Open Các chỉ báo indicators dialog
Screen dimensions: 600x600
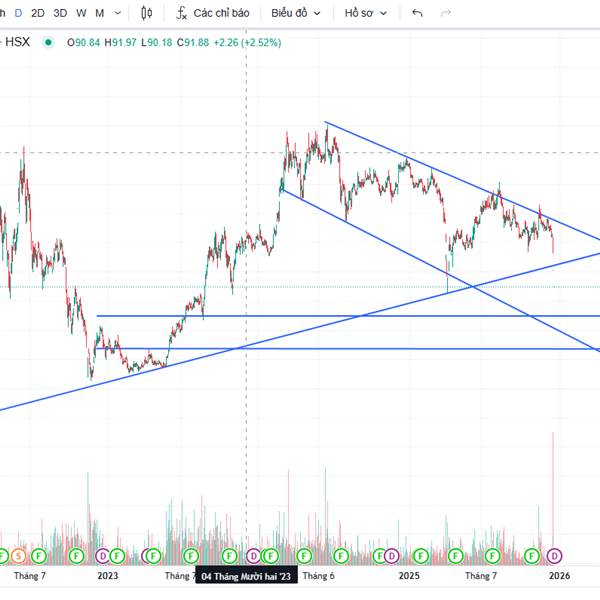click(x=213, y=13)
